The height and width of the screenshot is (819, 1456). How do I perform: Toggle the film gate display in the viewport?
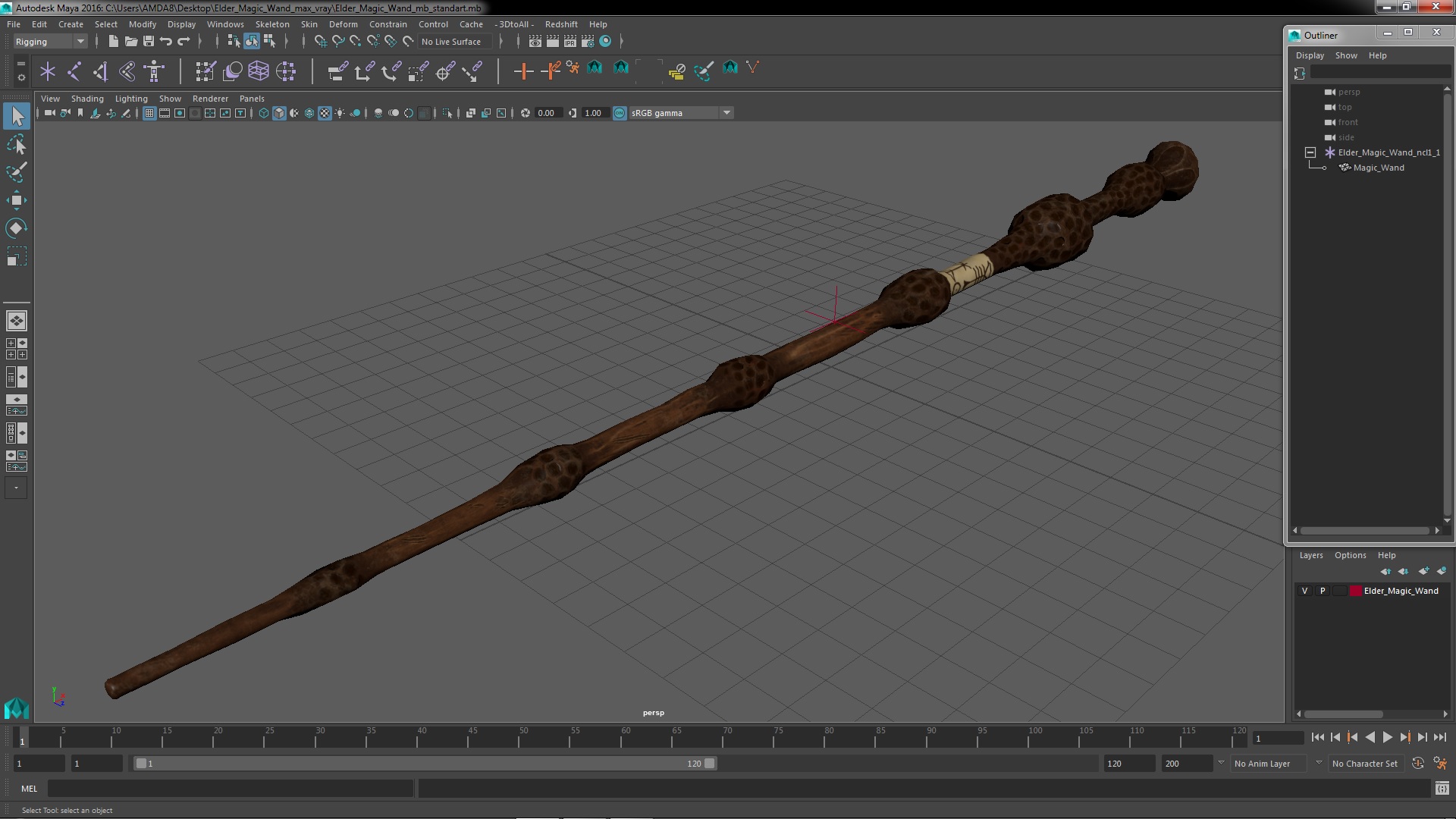pos(165,113)
